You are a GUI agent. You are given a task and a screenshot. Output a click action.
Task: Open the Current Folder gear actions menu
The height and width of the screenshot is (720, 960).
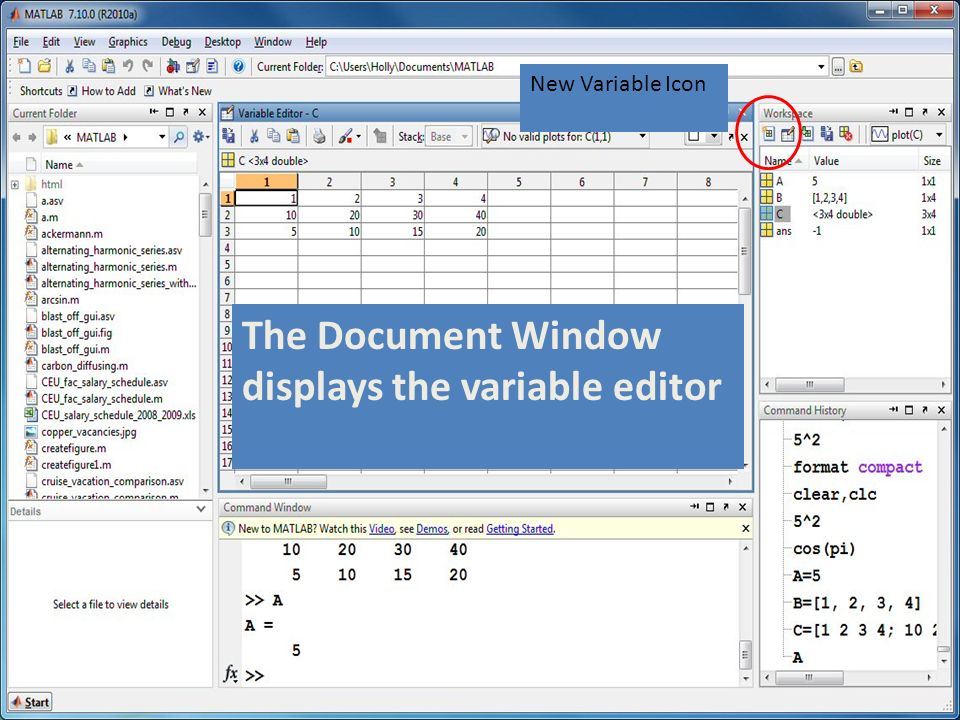[200, 137]
